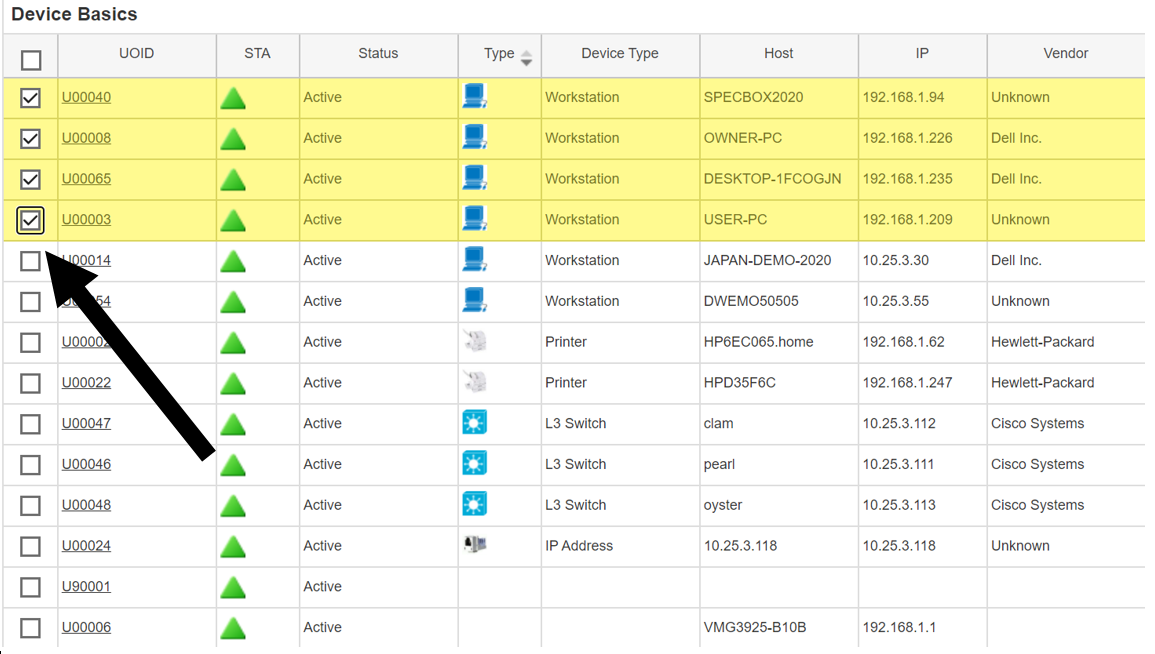Toggle the select-all checkbox in header

(31, 60)
